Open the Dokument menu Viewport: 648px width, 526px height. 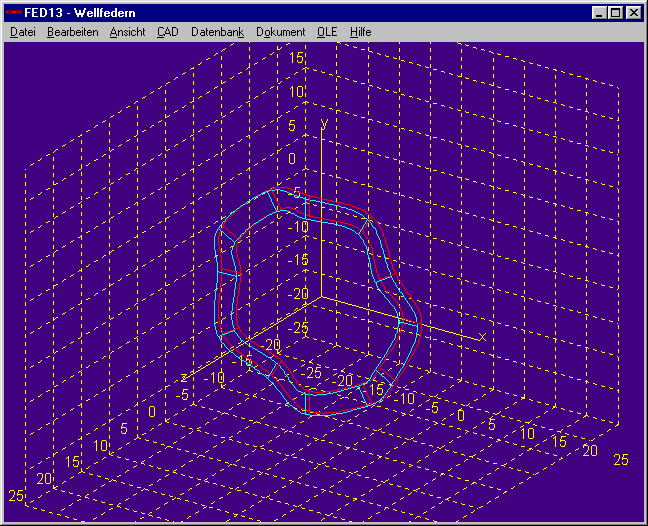[280, 32]
